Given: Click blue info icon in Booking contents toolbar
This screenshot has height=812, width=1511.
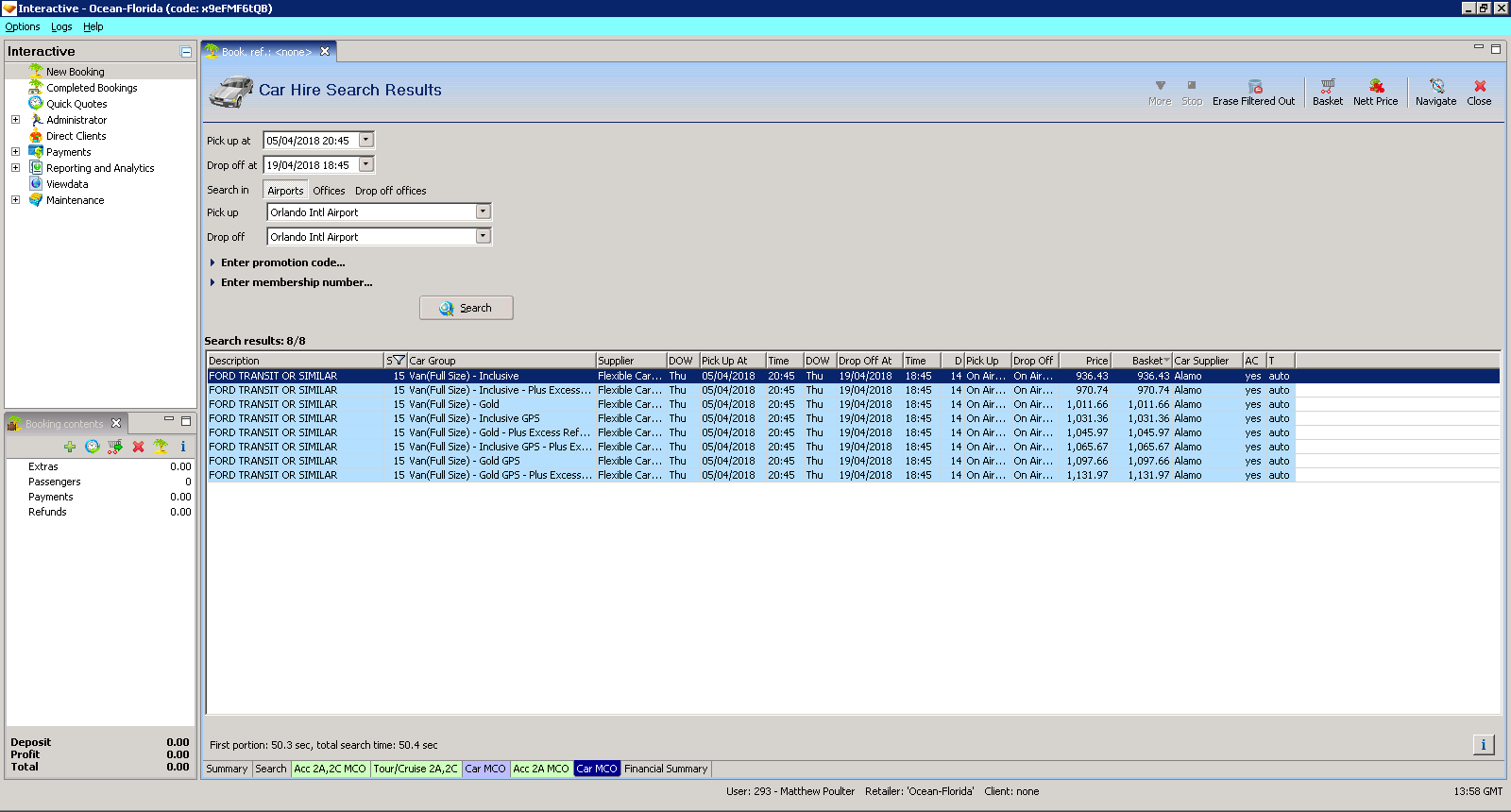Looking at the screenshot, I should click(183, 447).
